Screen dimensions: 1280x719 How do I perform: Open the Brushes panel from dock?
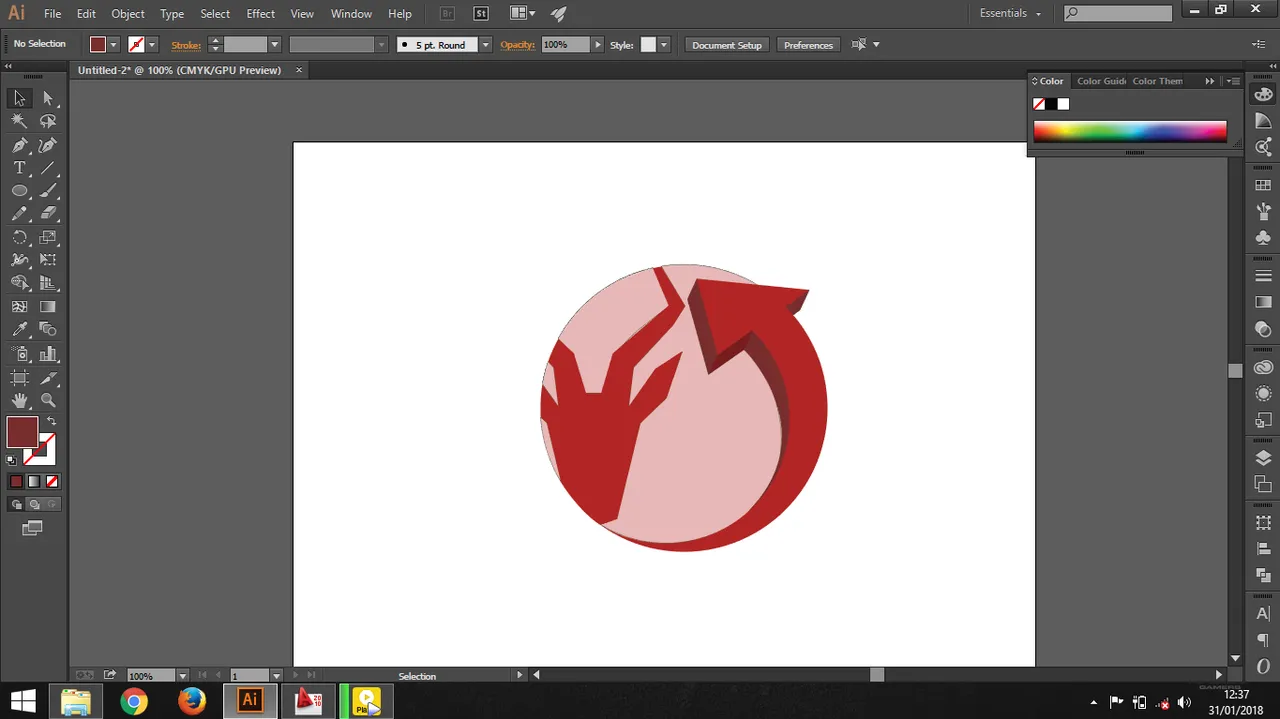pyautogui.click(x=1263, y=211)
